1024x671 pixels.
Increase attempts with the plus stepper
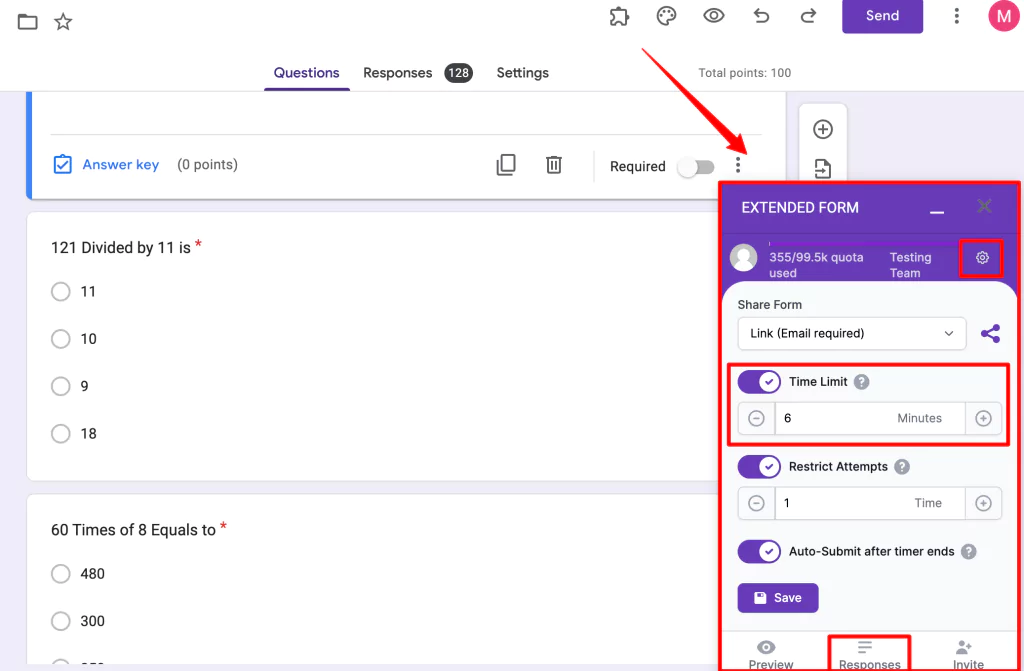(984, 503)
